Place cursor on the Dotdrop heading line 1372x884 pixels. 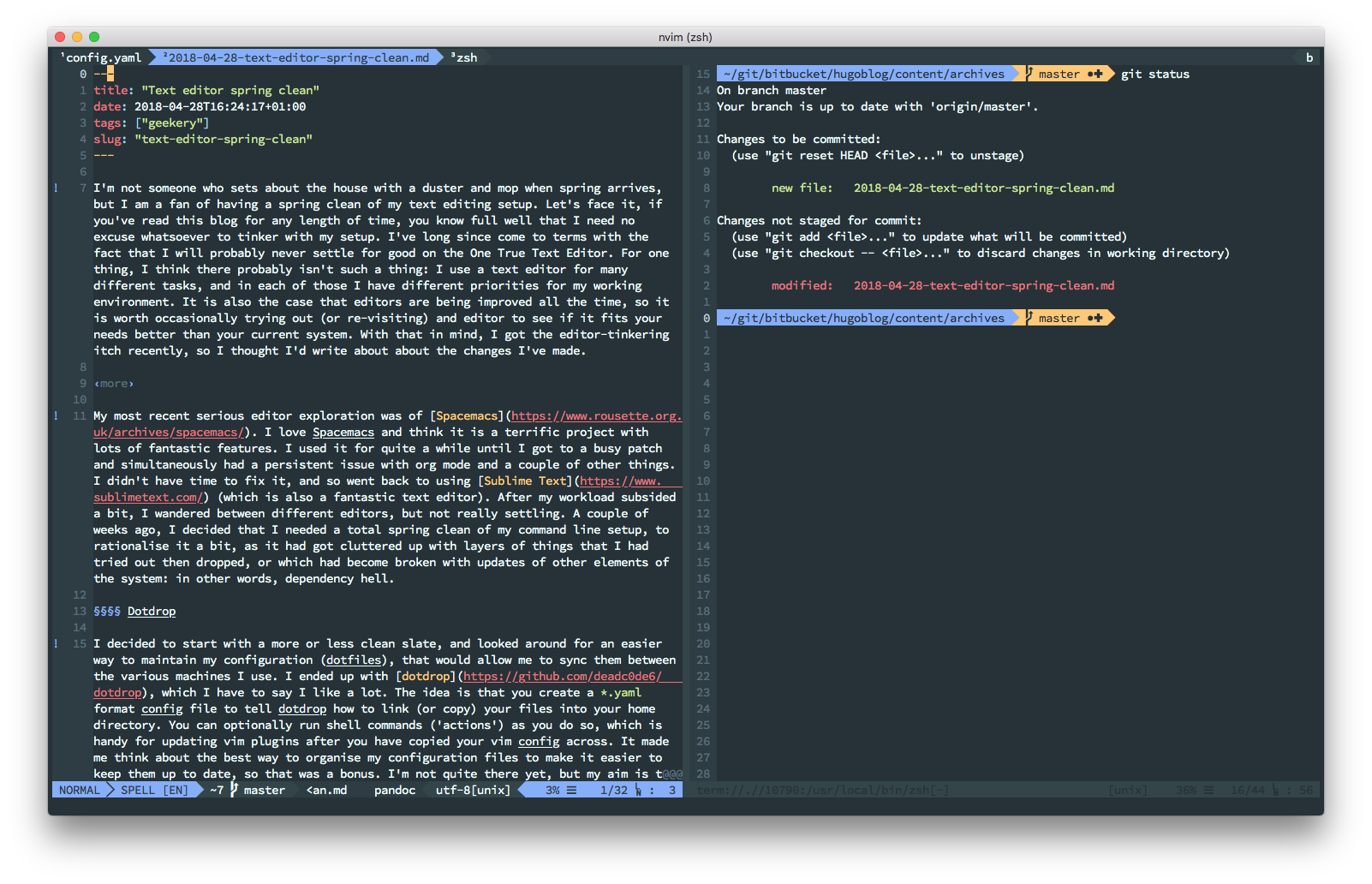pyautogui.click(x=151, y=611)
